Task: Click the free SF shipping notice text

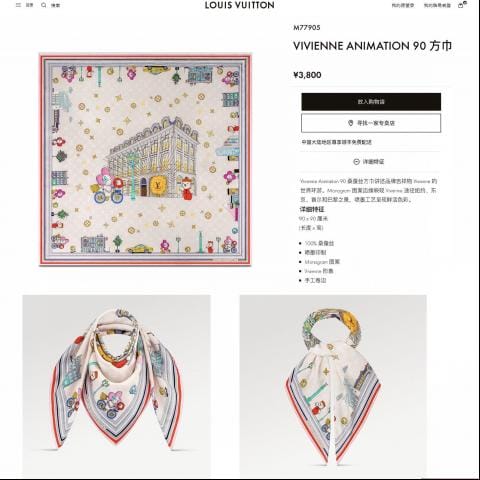Action: (336, 142)
